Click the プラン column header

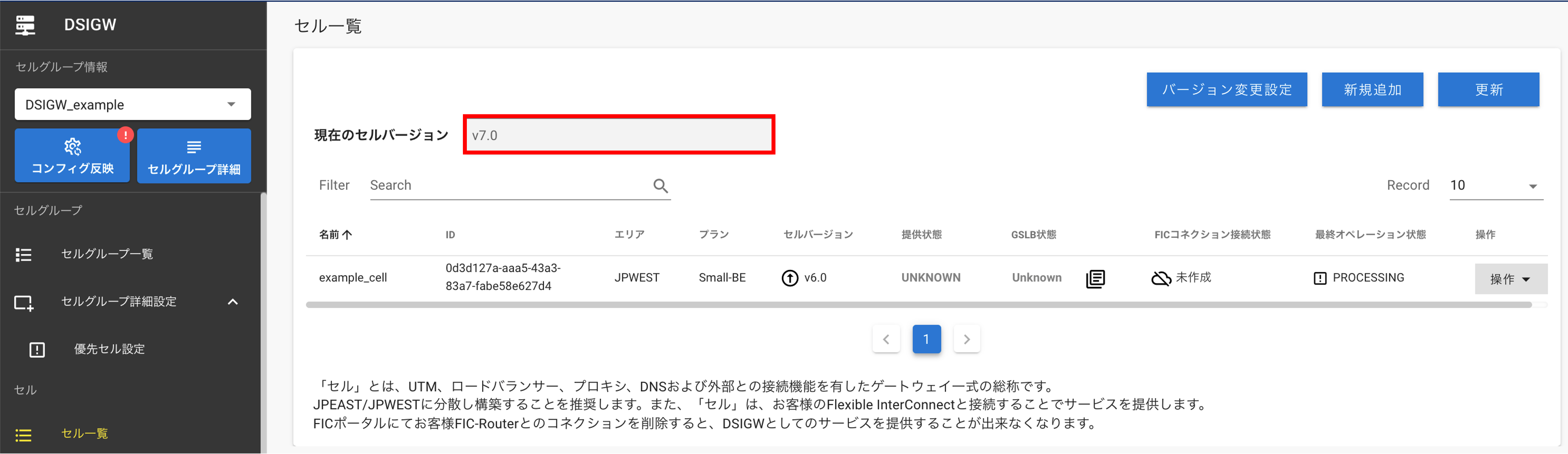tap(713, 234)
